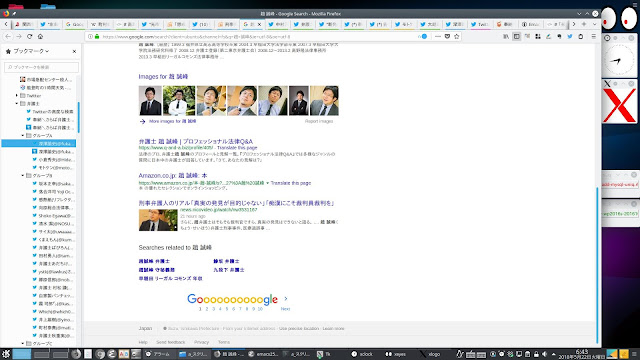Go forward with the browser forward arrow

(19, 36)
